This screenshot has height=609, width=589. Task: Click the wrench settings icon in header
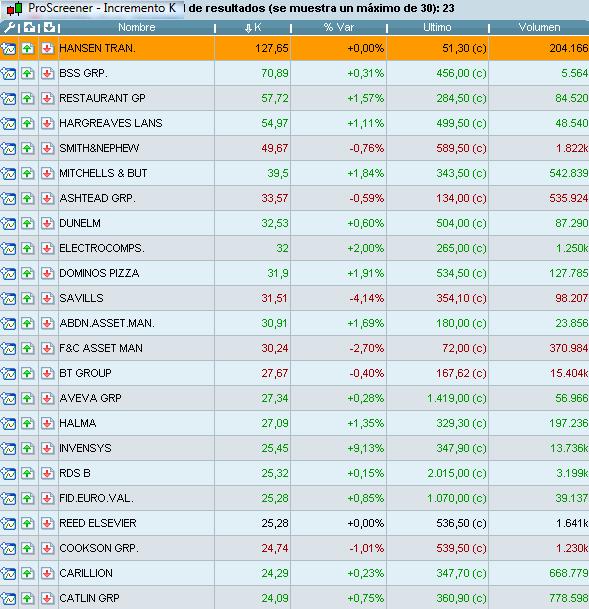click(x=9, y=28)
